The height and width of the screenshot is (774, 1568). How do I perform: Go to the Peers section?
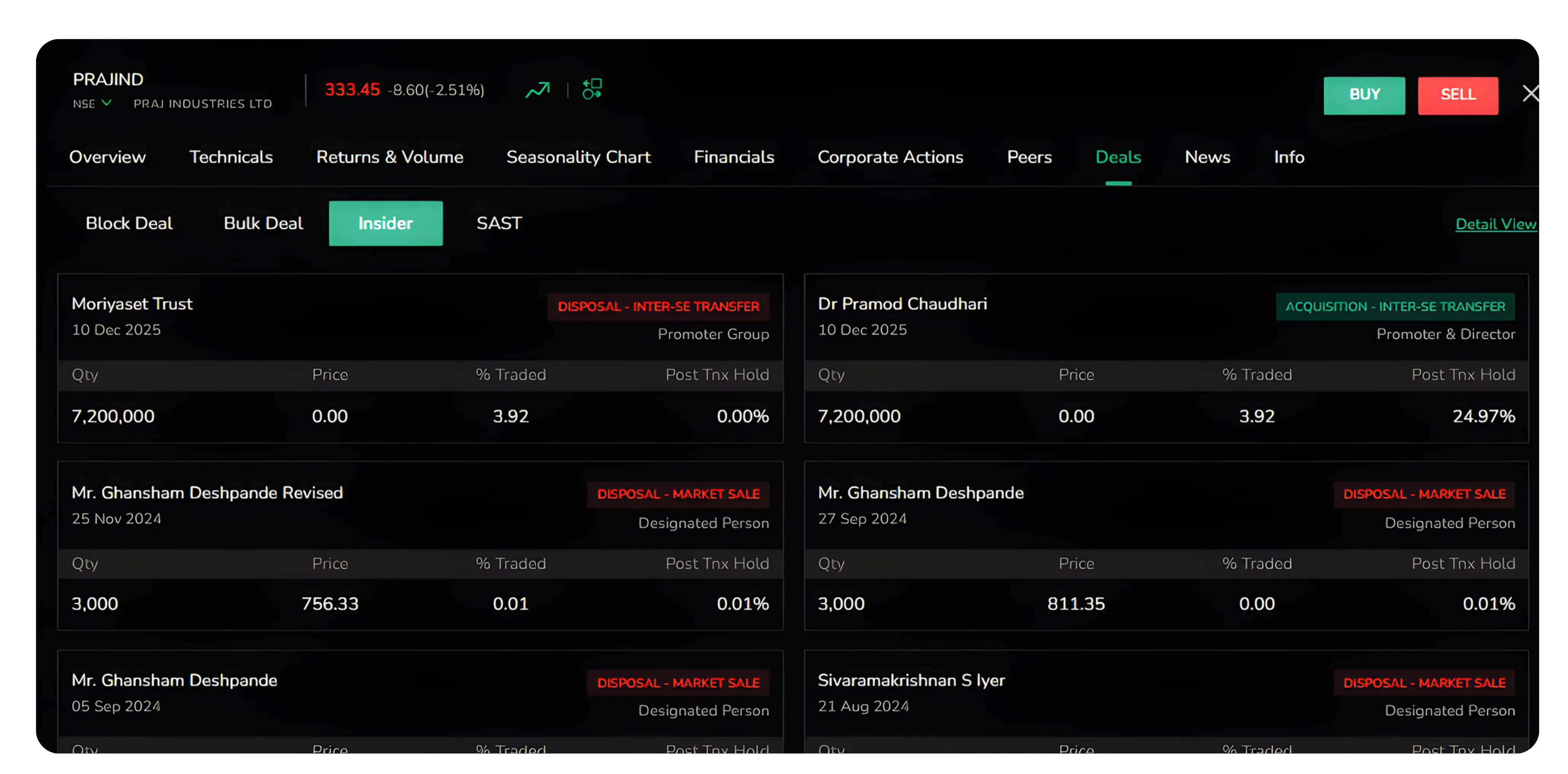coord(1029,157)
